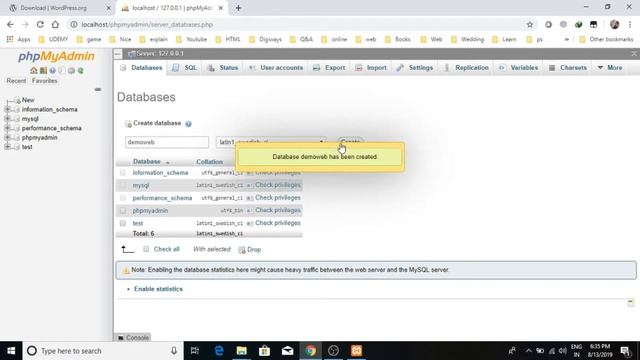Click the help icon beside Create database

pos(188,124)
